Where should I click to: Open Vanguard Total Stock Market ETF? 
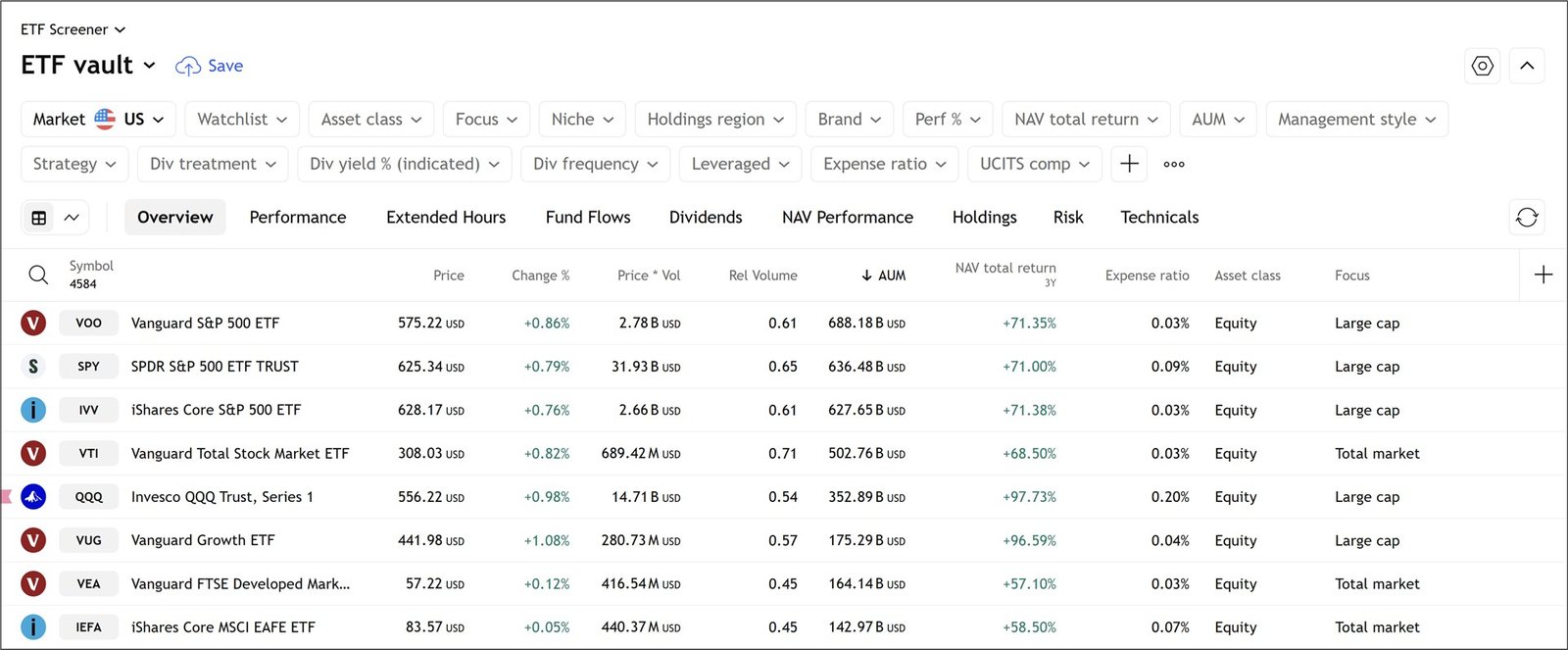click(240, 453)
